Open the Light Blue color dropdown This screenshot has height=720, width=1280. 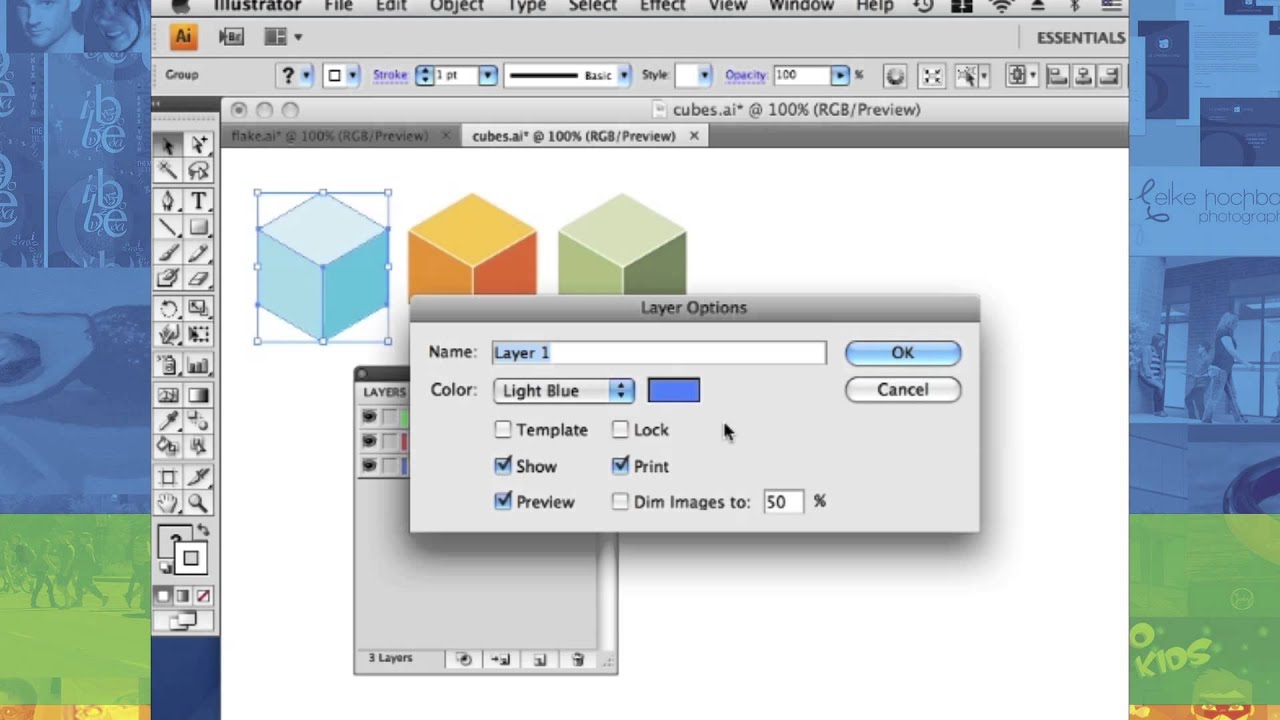pos(564,391)
